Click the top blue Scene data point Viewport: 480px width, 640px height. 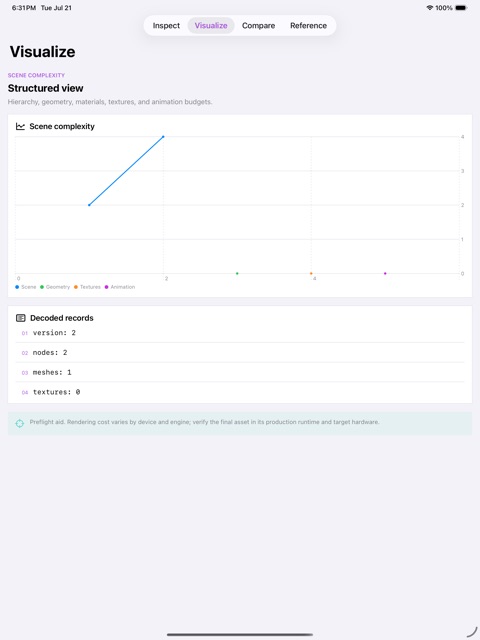[x=163, y=137]
